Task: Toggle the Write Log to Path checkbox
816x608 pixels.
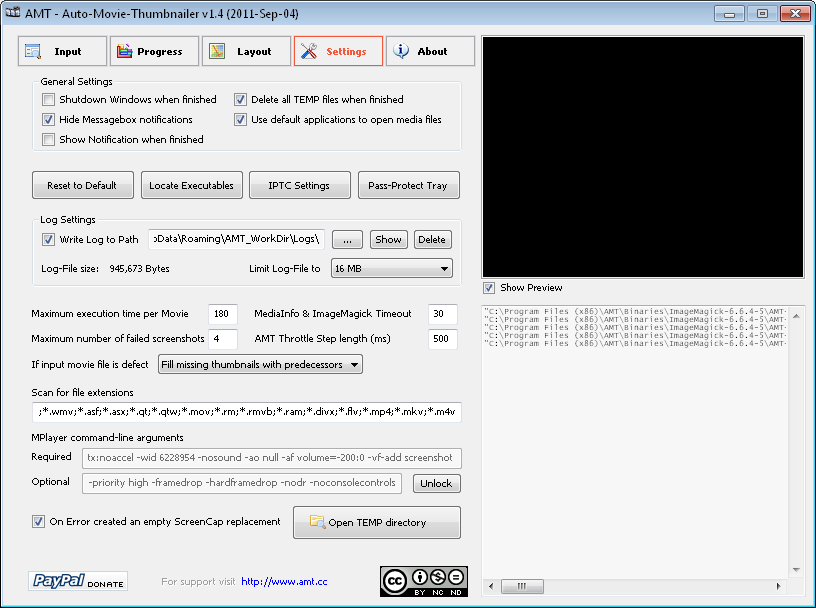Action: point(48,239)
